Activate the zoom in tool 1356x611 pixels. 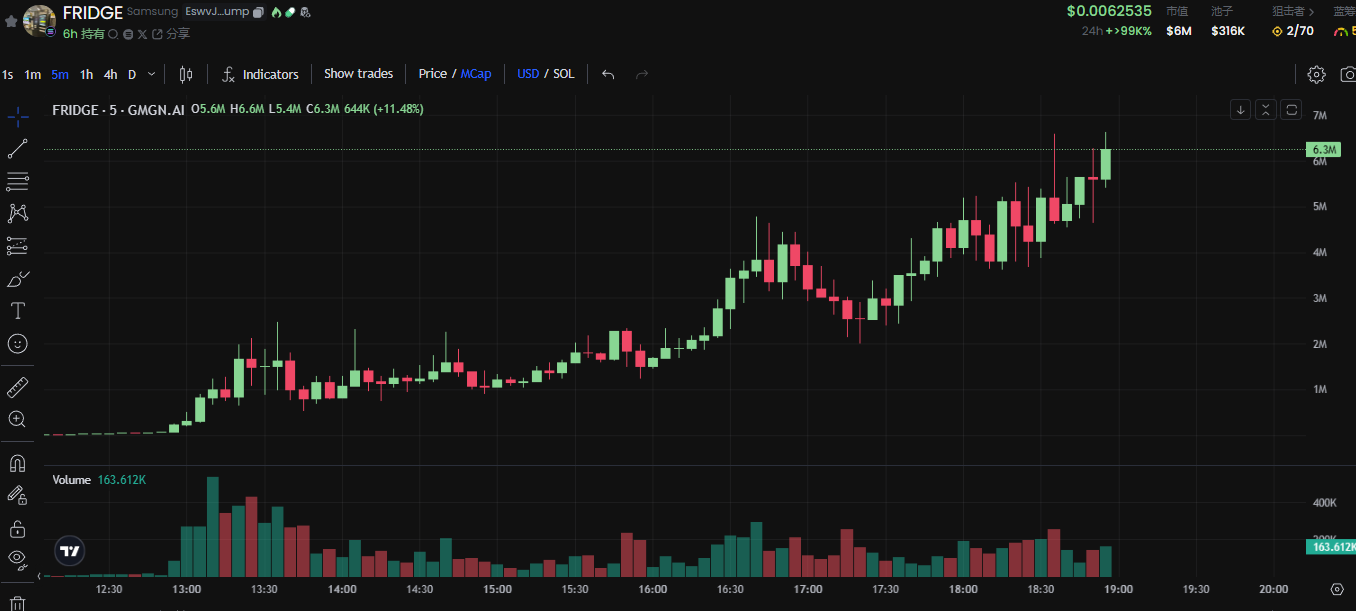[17, 419]
